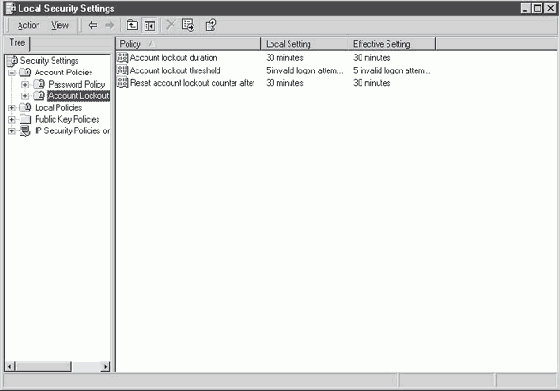Click the Effective Setting column header
The image size is (560, 391).
click(392, 44)
